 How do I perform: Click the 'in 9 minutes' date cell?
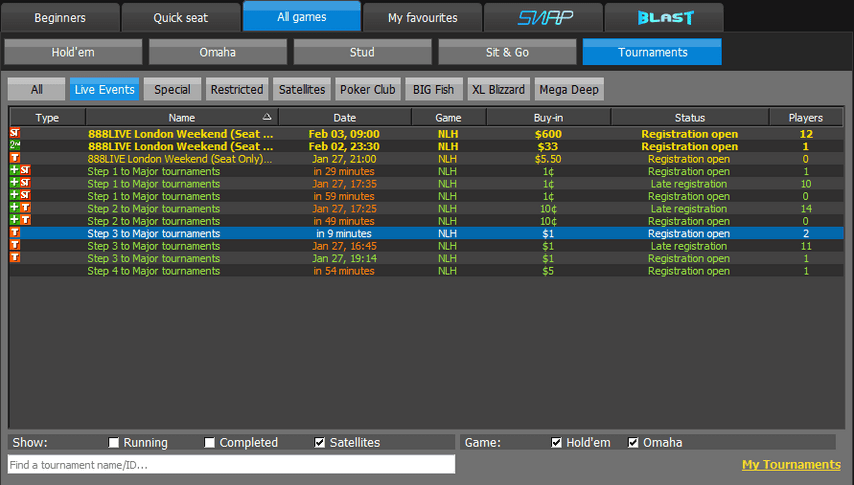[344, 233]
